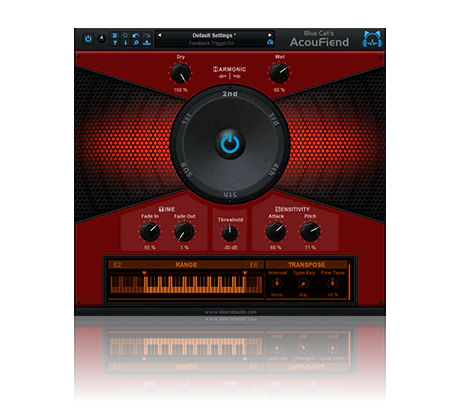
Task: Click the 'Range' header label
Action: coord(186,265)
